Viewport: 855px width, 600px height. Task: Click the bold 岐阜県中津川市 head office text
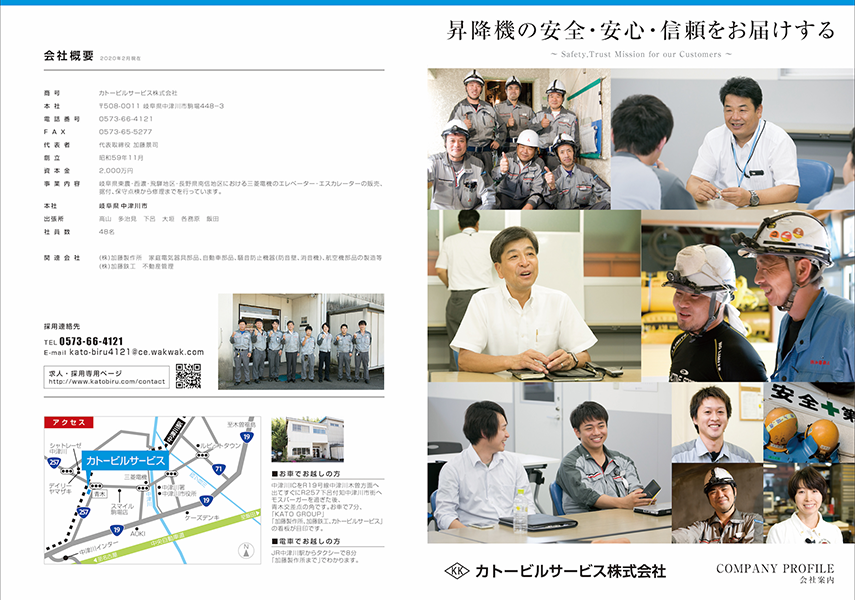tap(123, 206)
